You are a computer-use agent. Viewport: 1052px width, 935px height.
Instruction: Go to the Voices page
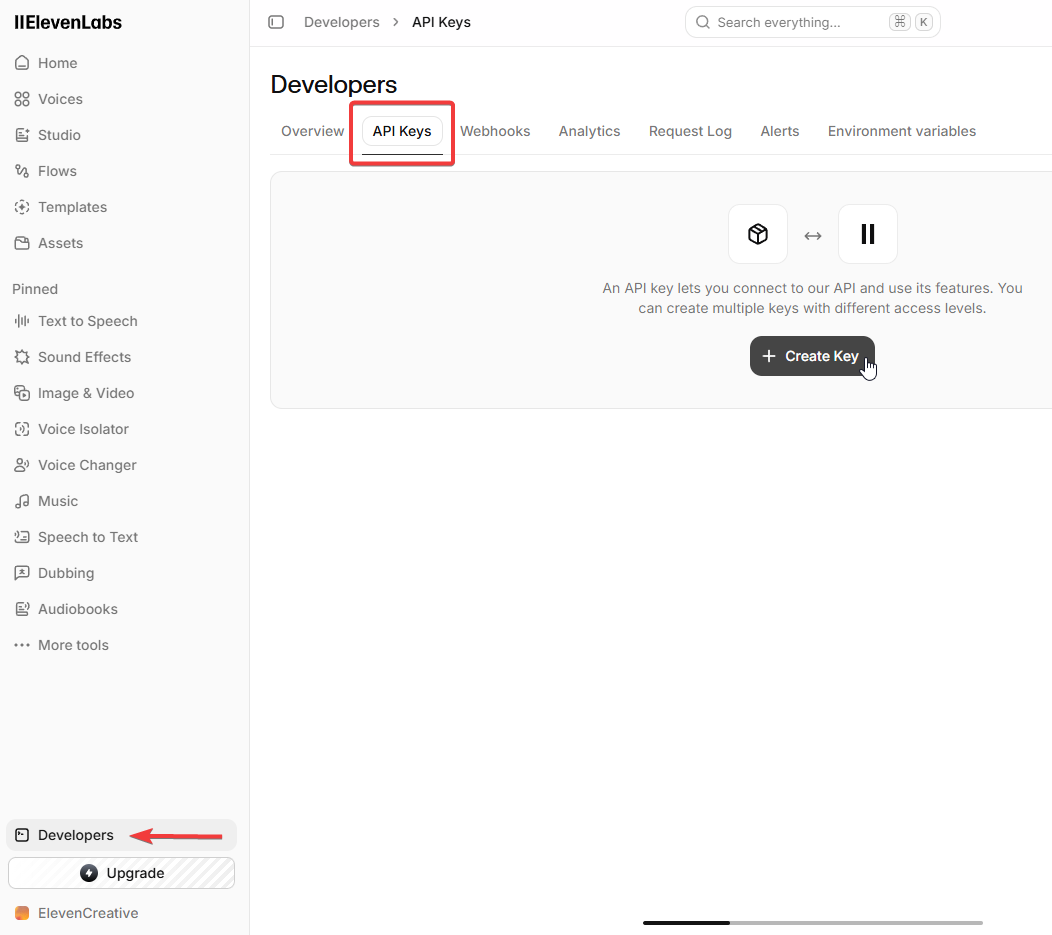[60, 99]
